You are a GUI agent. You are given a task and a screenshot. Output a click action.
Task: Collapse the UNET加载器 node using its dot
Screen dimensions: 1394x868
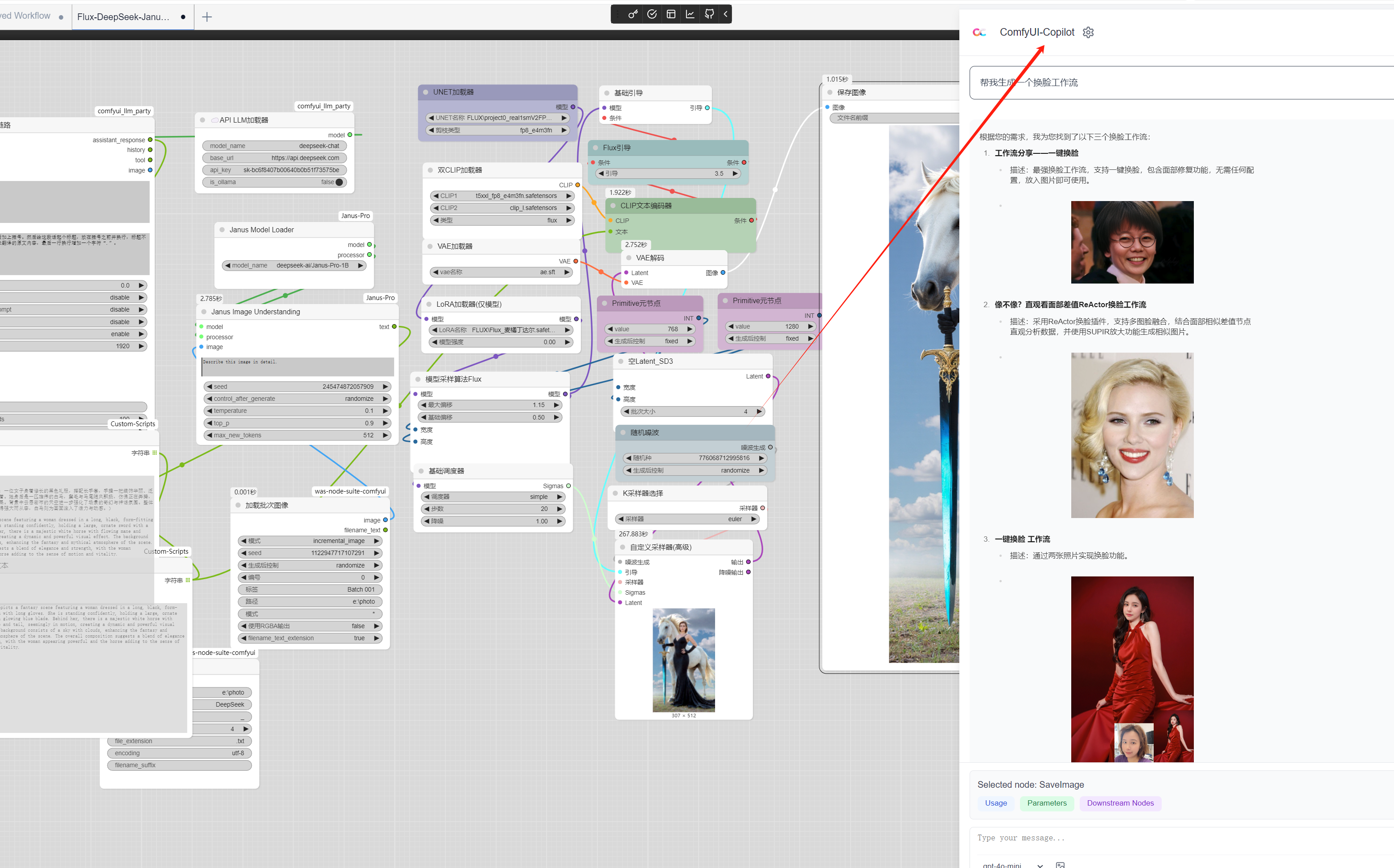click(426, 92)
